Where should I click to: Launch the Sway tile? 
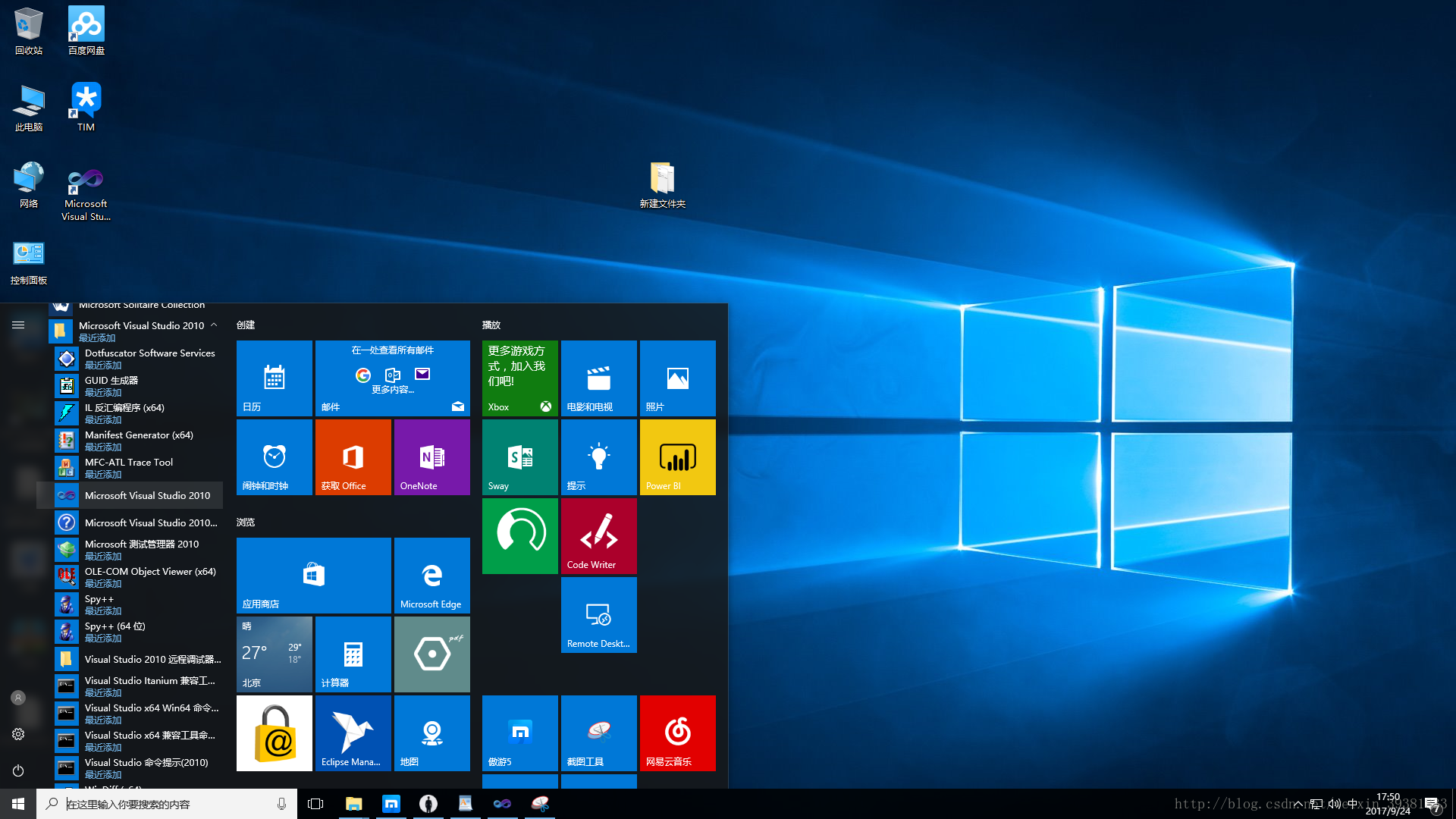coord(520,457)
